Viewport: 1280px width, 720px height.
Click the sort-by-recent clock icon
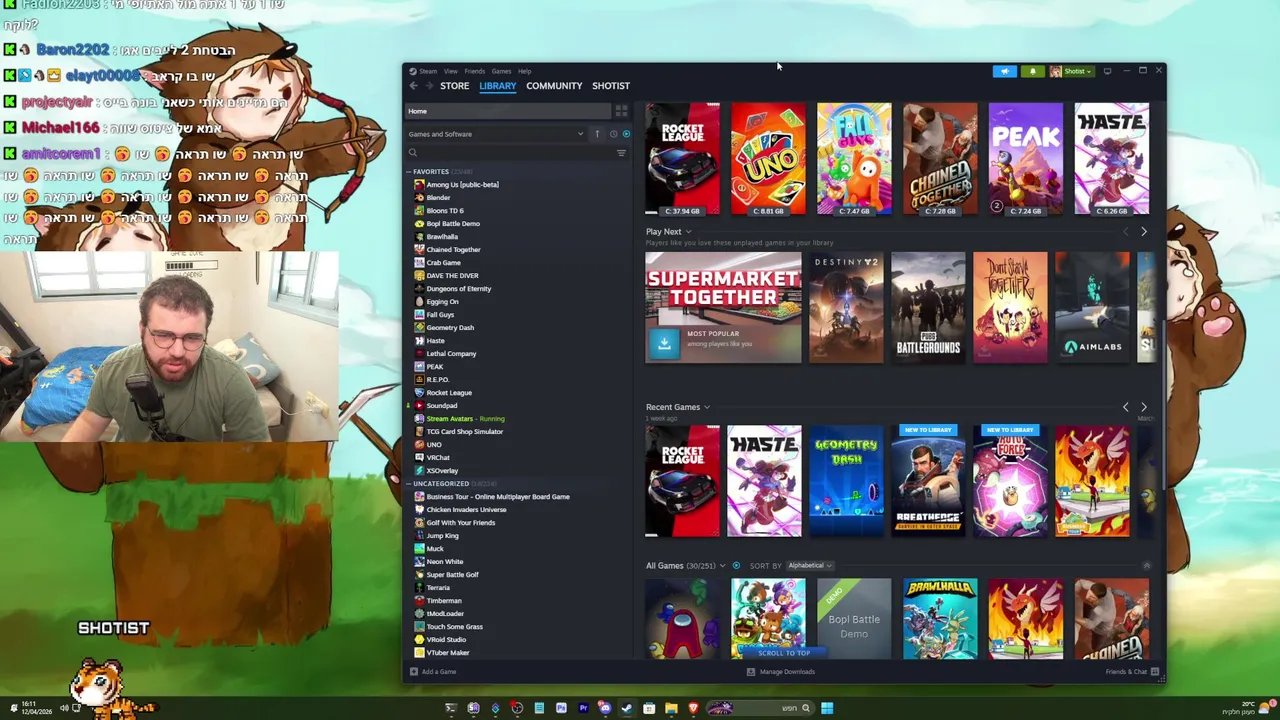[x=613, y=134]
